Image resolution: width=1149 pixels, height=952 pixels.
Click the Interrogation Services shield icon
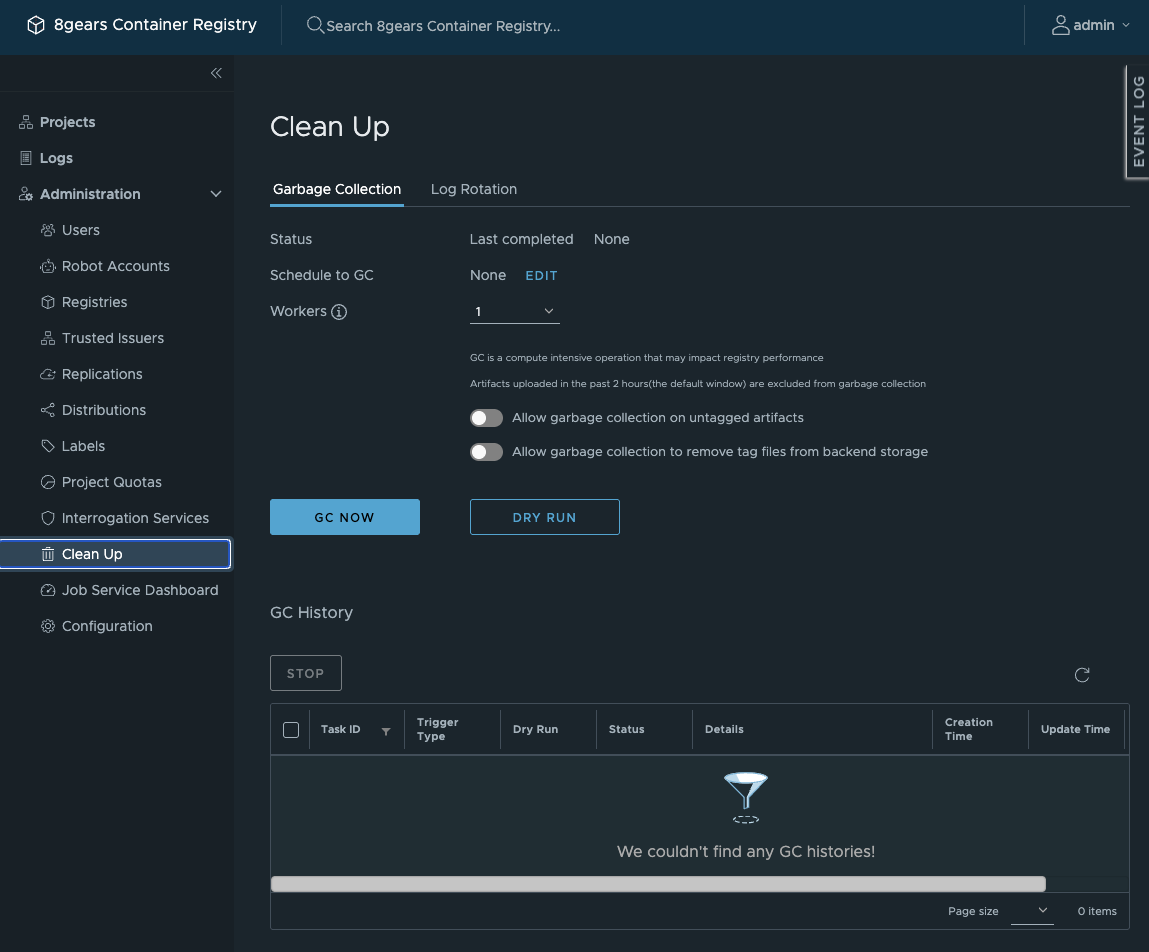pyautogui.click(x=48, y=518)
